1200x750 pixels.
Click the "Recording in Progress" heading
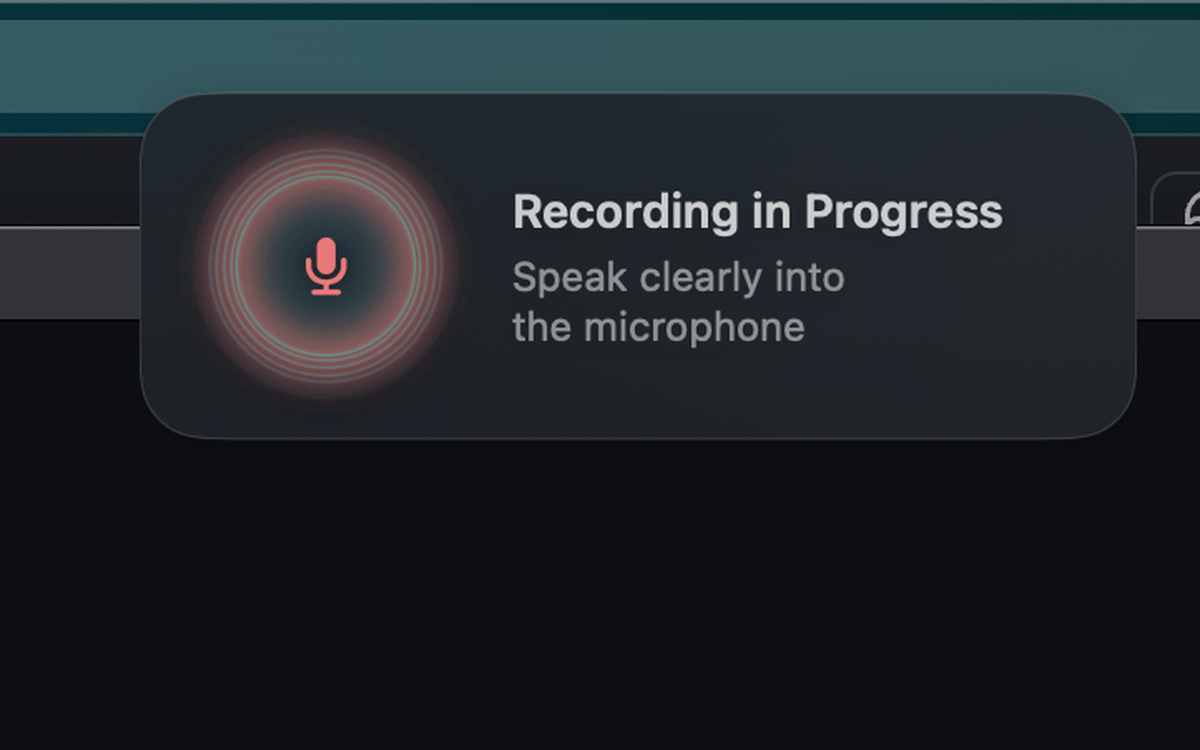click(x=757, y=212)
